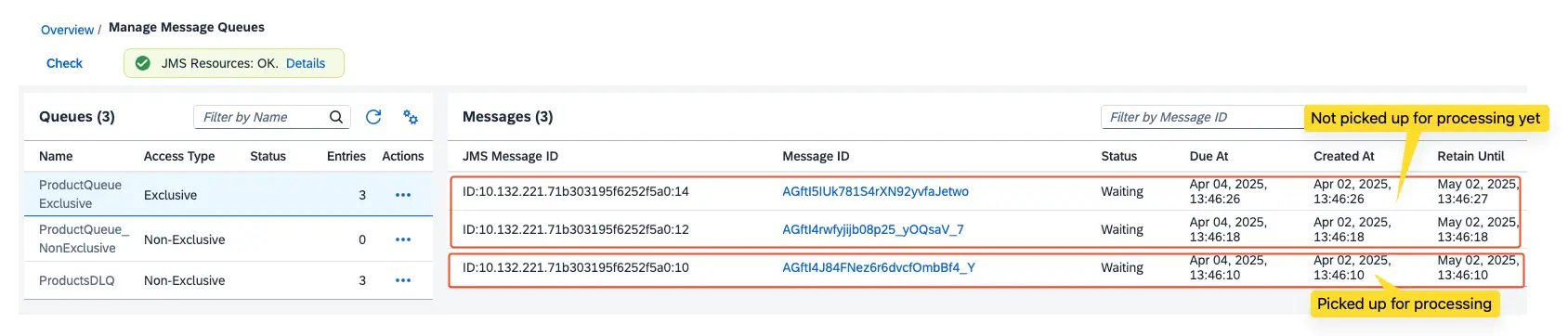Open queue table settings gear icon
The image size is (1568, 336).
tap(411, 117)
